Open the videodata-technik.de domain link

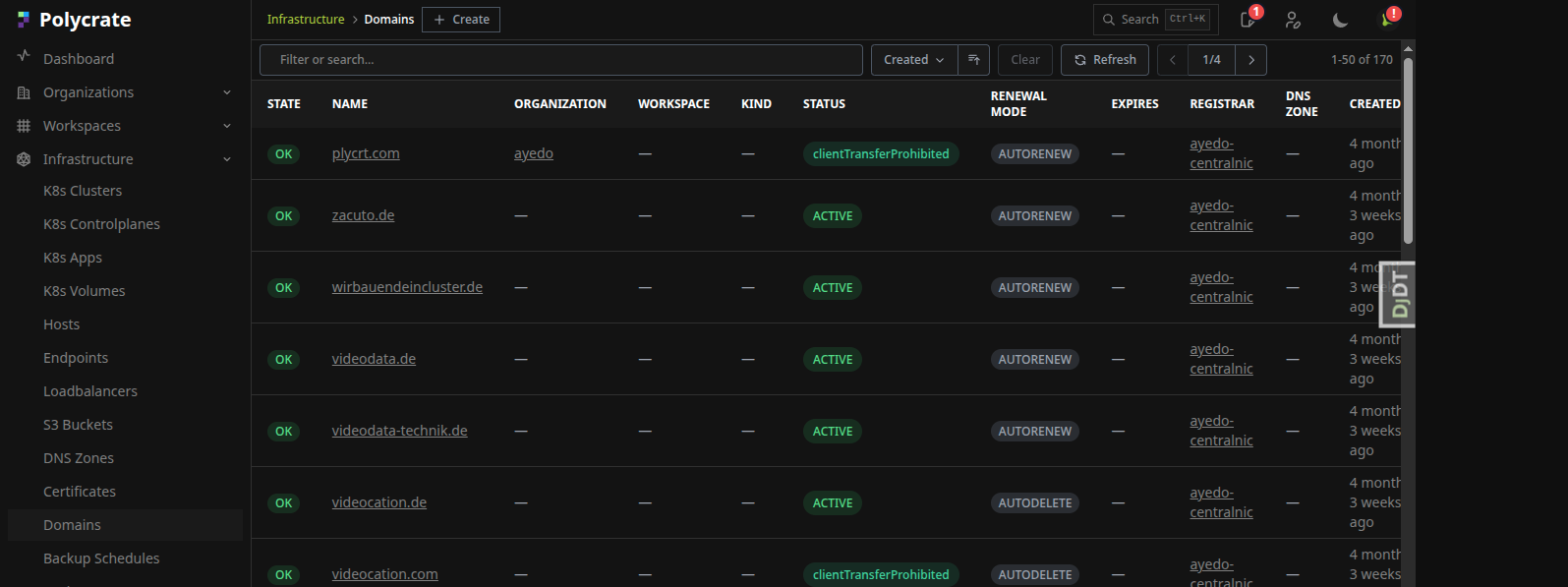(x=399, y=431)
